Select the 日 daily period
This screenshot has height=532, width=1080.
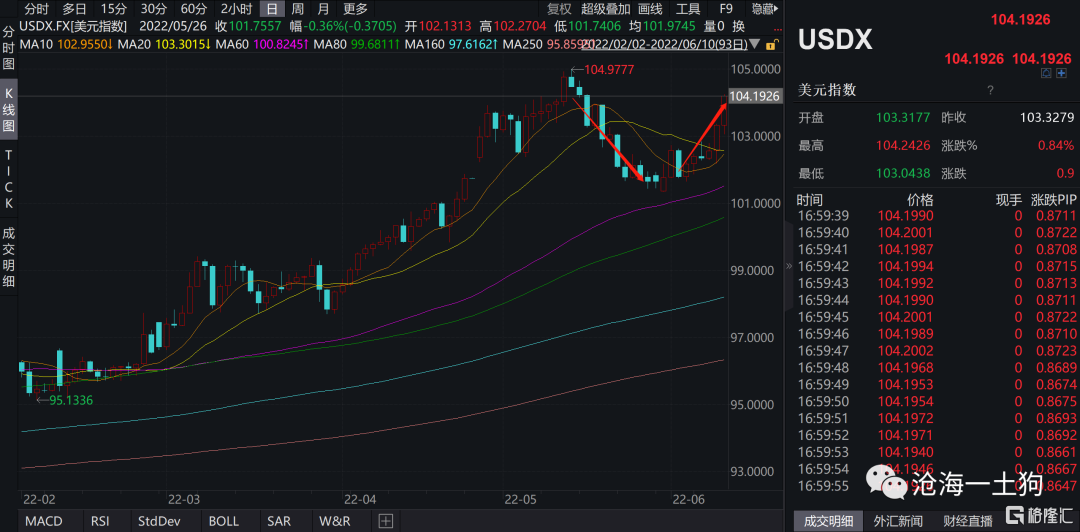pyautogui.click(x=273, y=9)
